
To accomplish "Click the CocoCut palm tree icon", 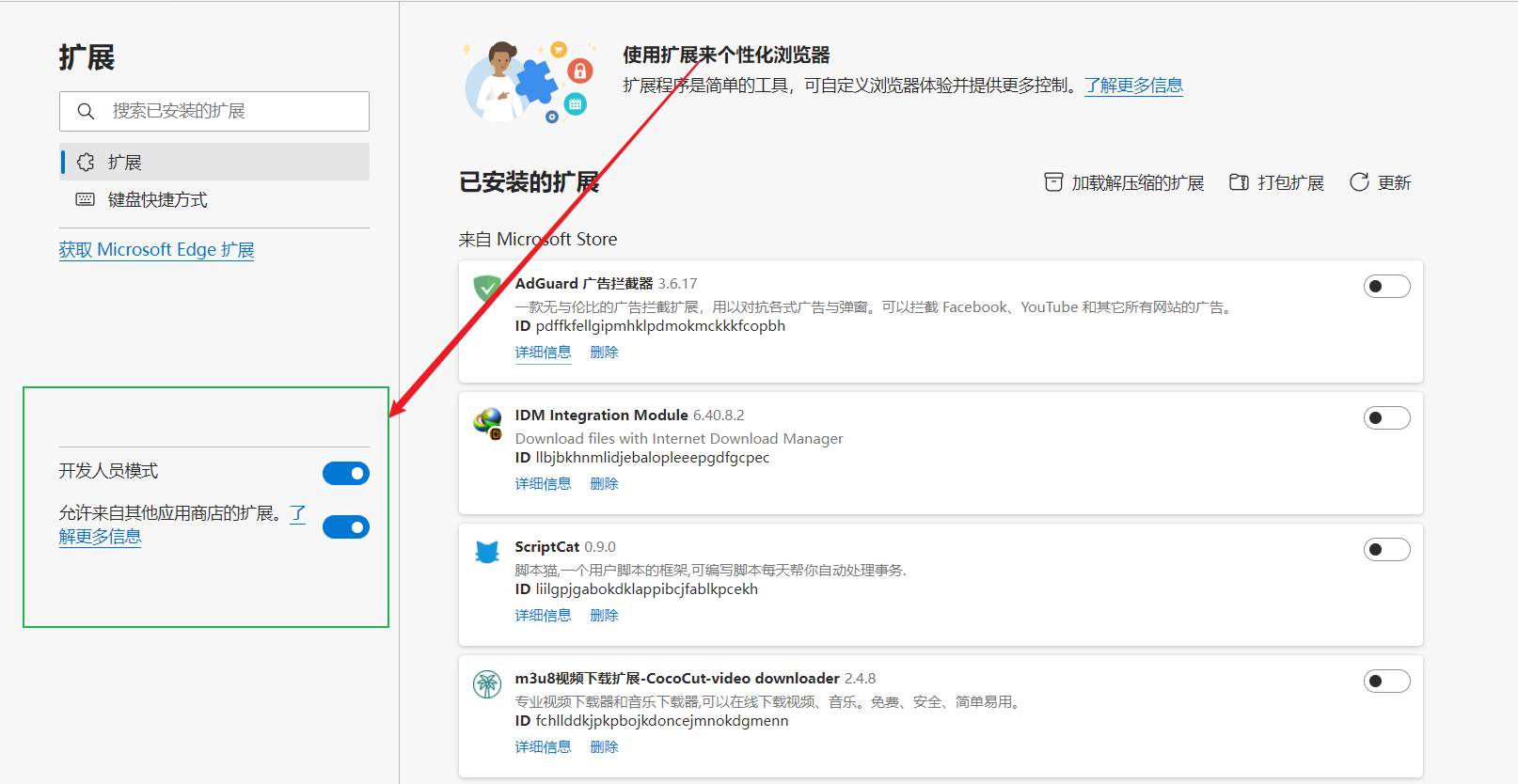I will (x=487, y=684).
